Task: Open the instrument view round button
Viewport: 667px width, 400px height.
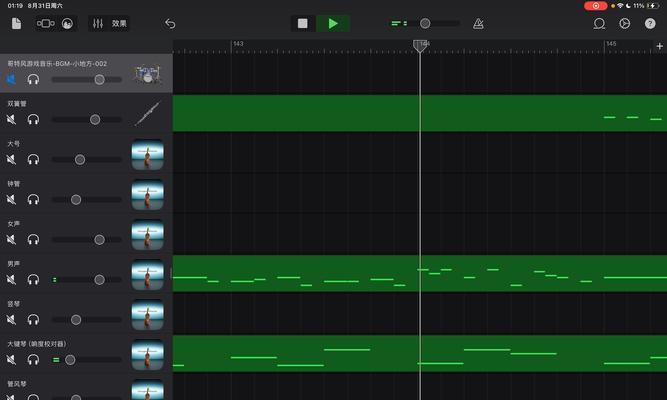Action: (67, 24)
